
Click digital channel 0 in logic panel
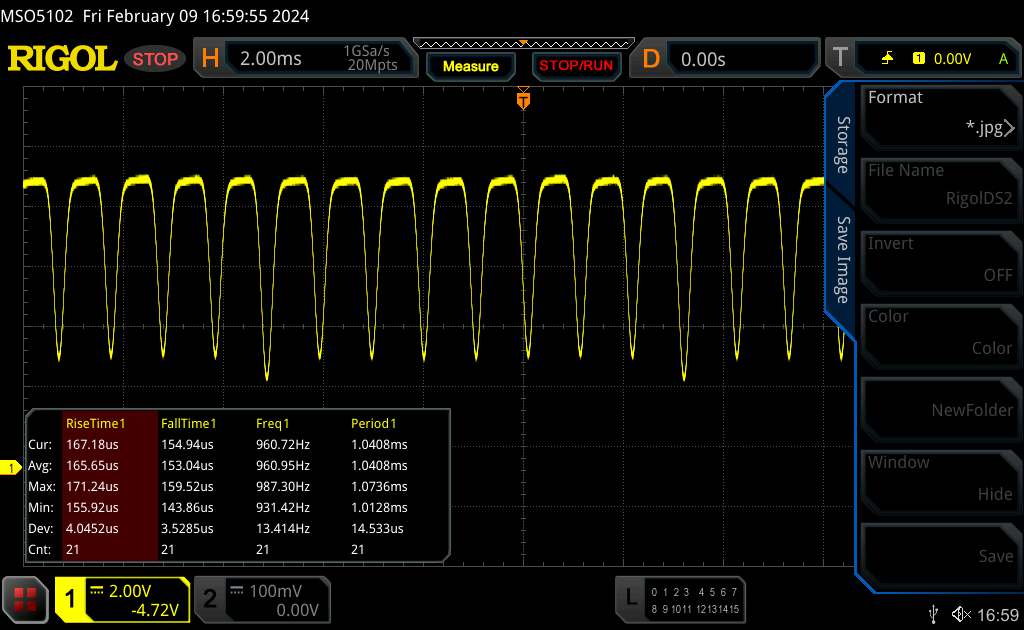point(654,592)
